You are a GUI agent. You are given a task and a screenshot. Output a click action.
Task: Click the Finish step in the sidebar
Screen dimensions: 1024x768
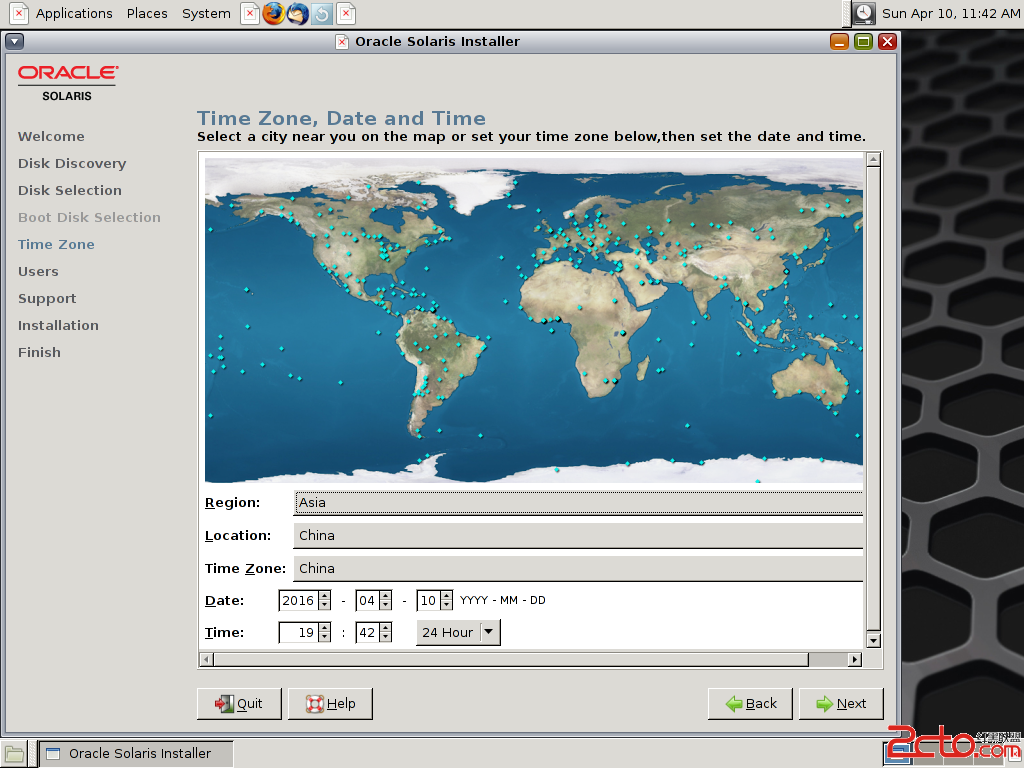tap(39, 352)
